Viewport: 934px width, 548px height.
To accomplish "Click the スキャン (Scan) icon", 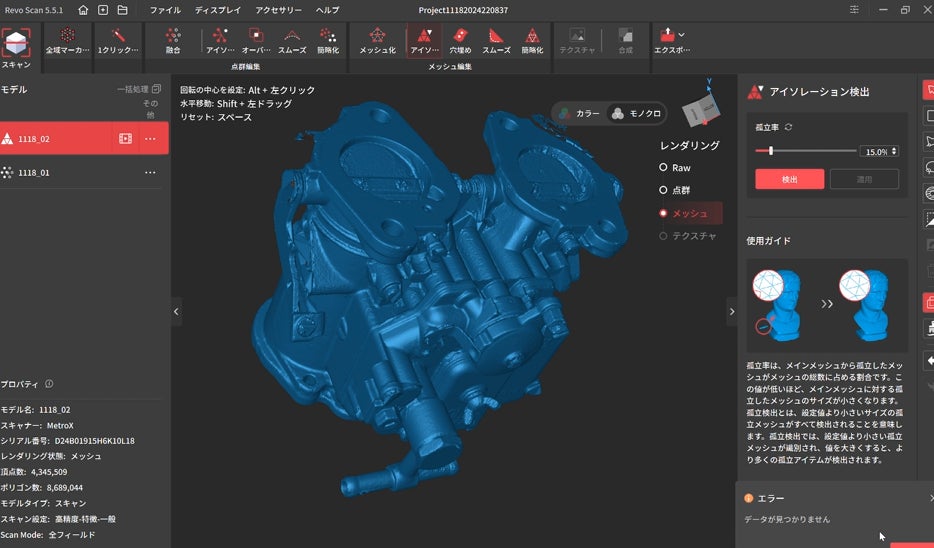I will [x=16, y=46].
